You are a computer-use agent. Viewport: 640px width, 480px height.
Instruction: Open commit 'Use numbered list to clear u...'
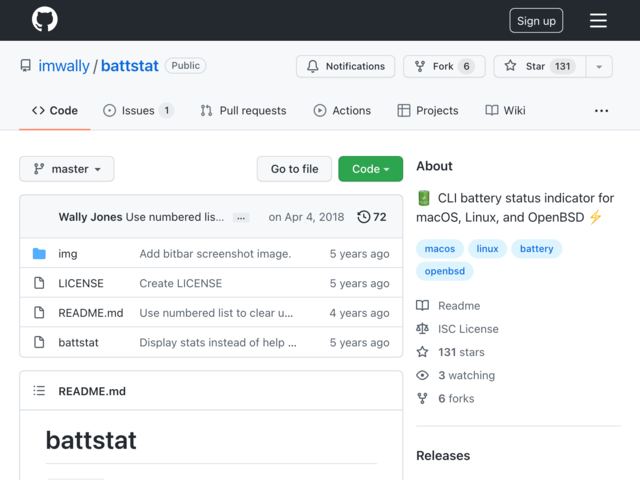216,313
